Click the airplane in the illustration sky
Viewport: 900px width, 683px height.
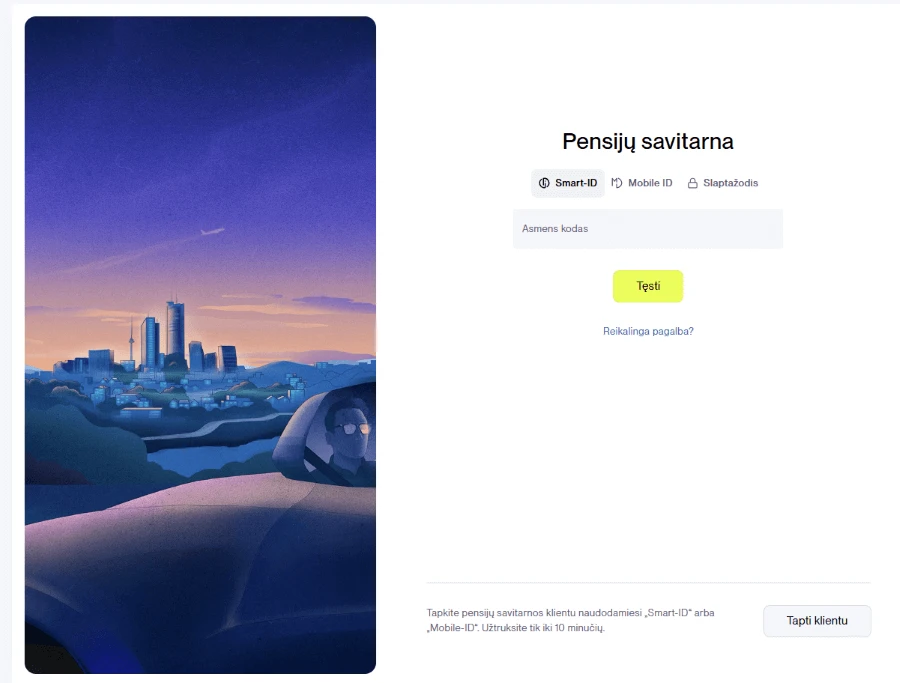pyautogui.click(x=212, y=231)
